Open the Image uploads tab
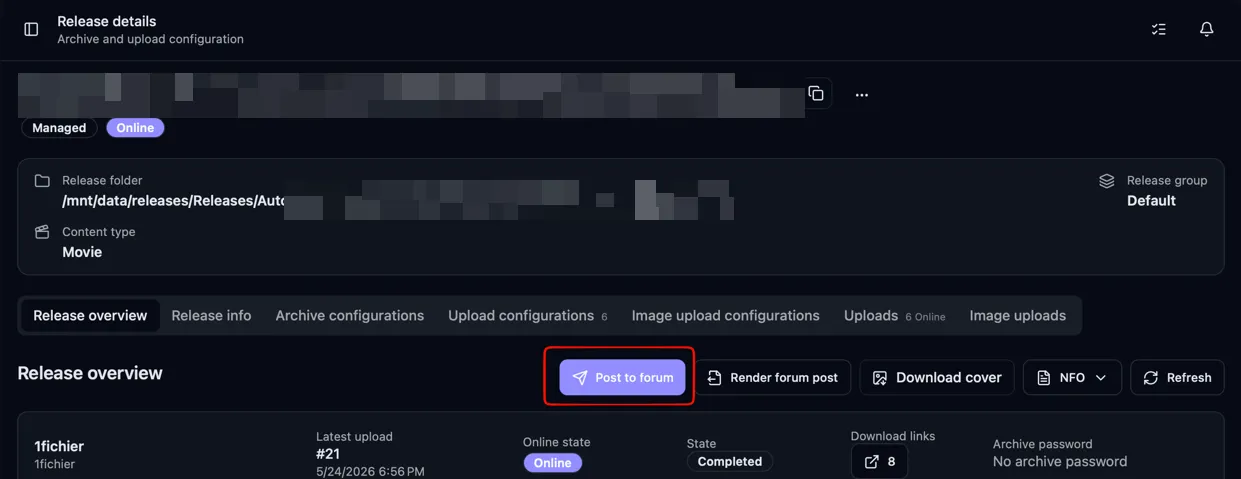Image resolution: width=1241 pixels, height=479 pixels. click(1018, 315)
